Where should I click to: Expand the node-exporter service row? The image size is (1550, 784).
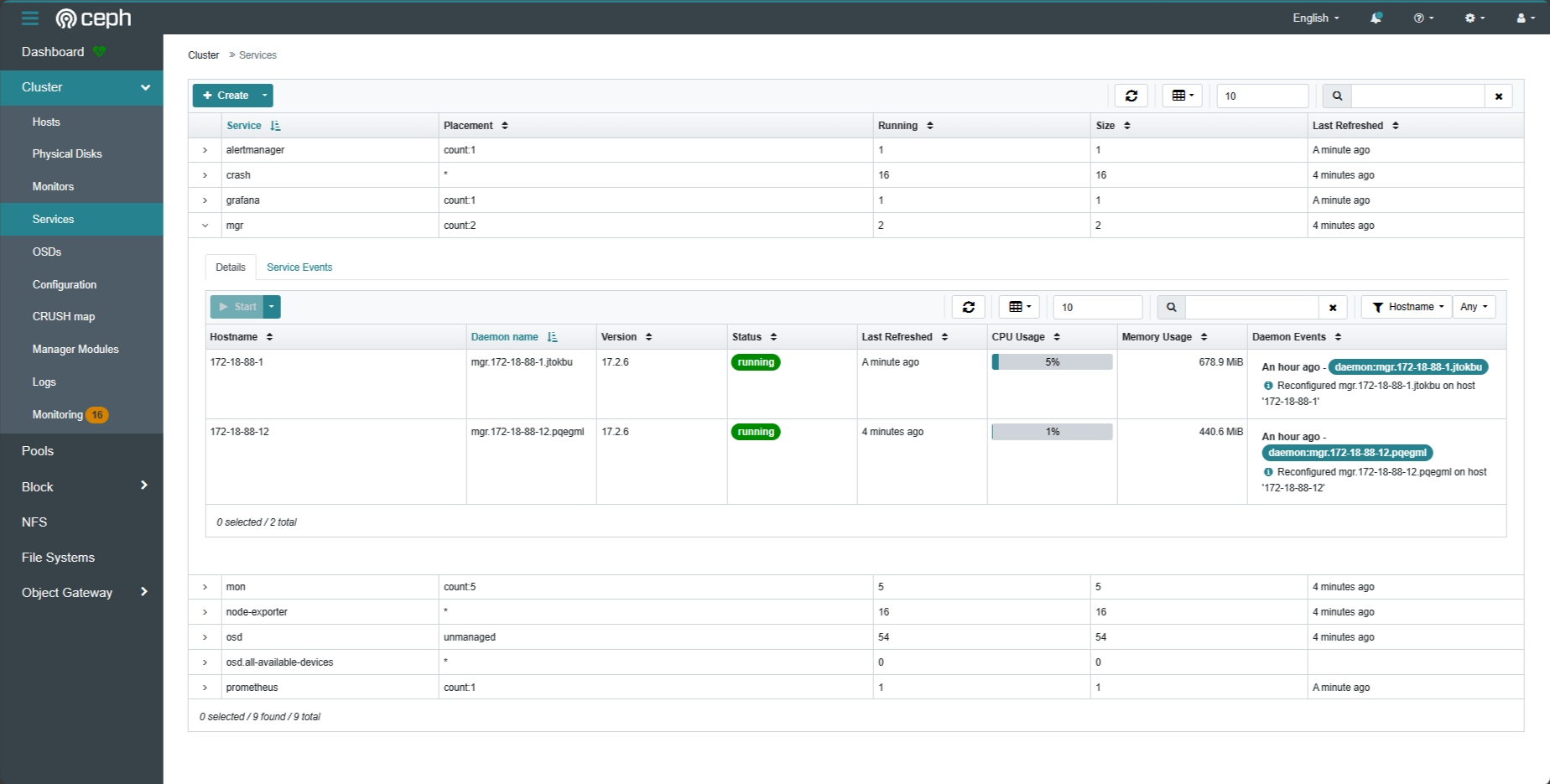205,612
